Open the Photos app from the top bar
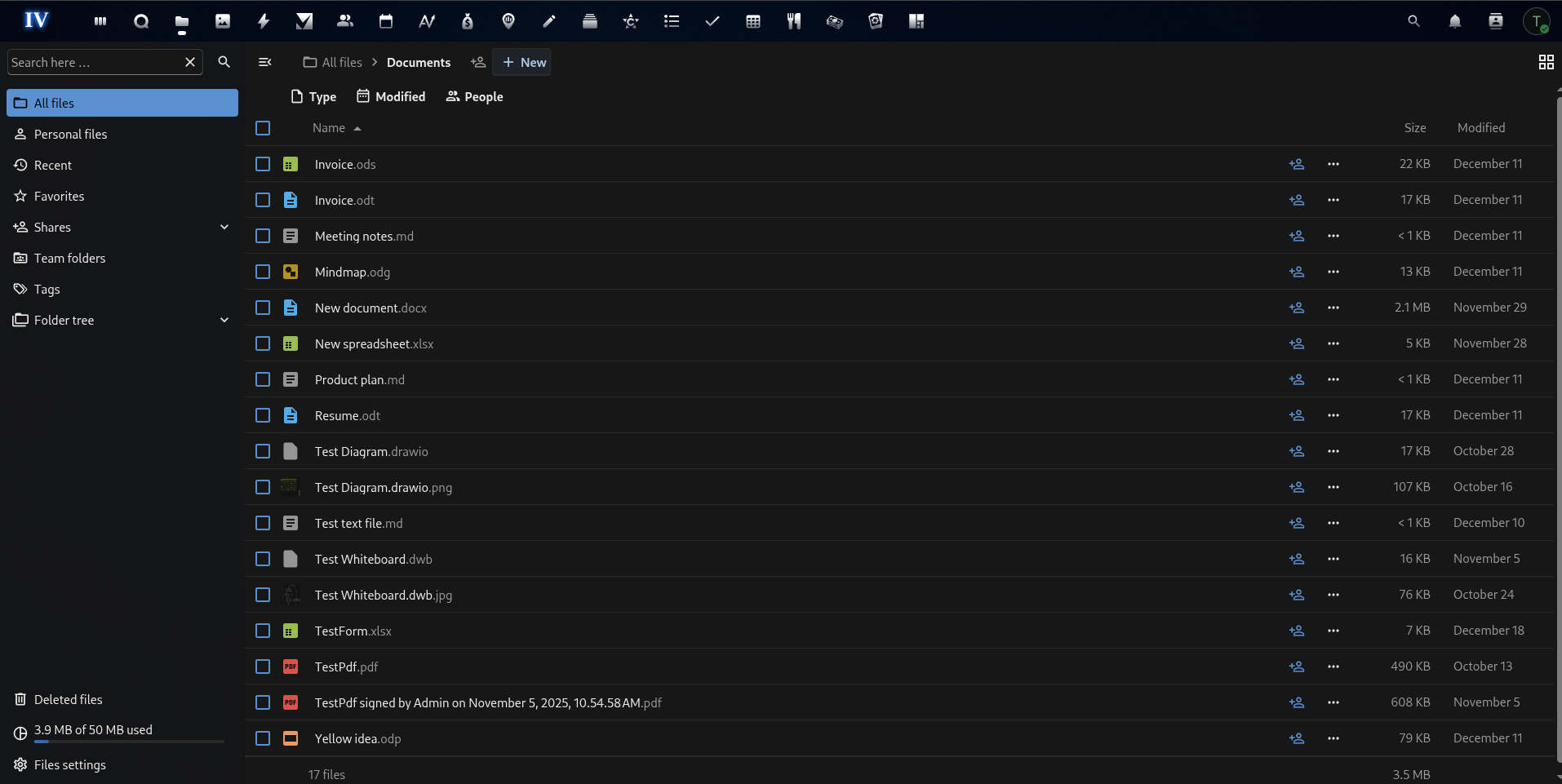 pyautogui.click(x=222, y=20)
